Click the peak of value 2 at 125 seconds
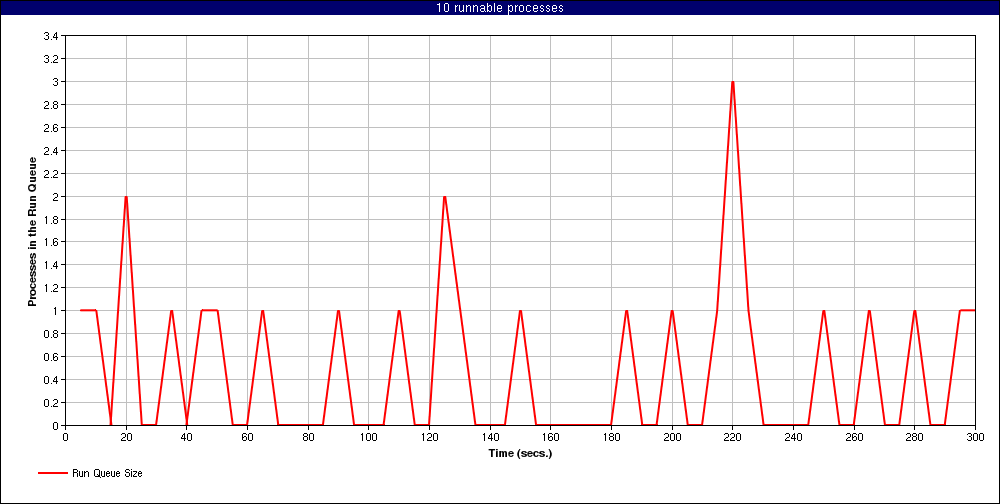 445,196
